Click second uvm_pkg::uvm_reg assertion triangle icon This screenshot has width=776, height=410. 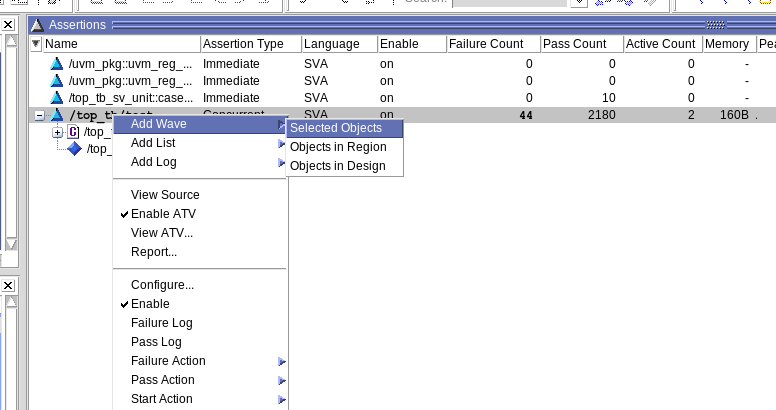click(x=57, y=81)
